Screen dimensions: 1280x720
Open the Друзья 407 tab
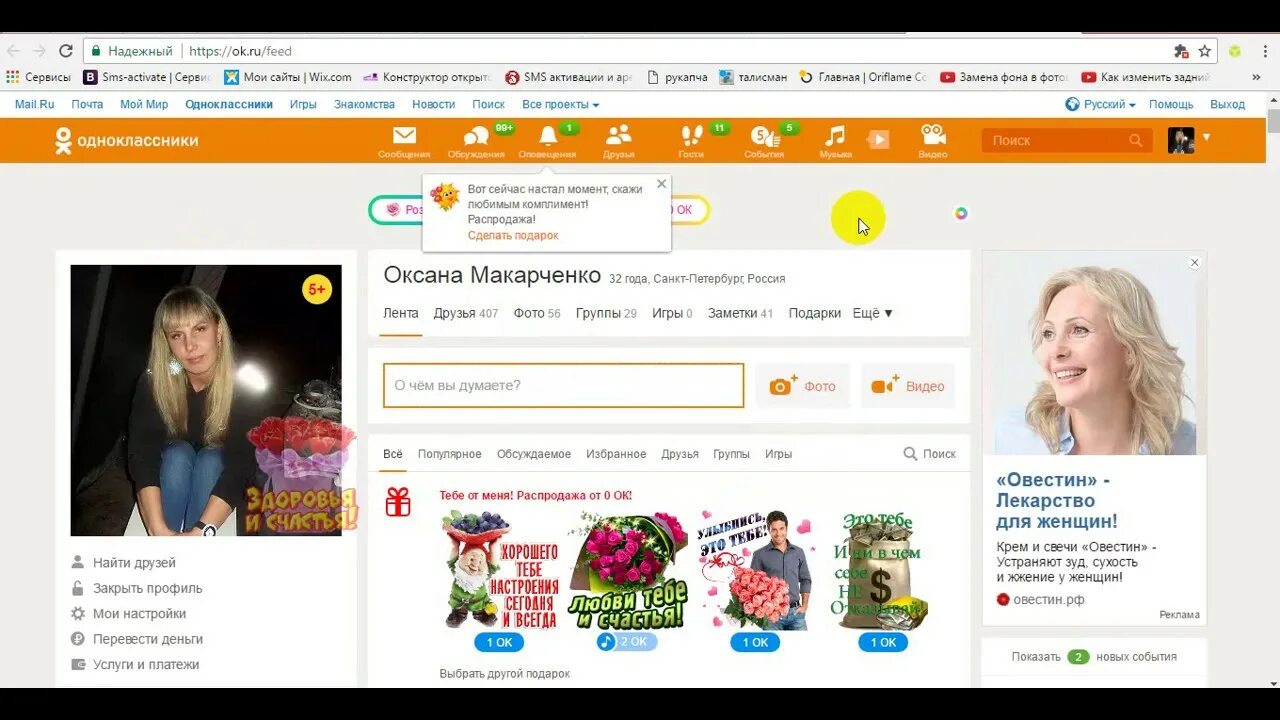466,313
